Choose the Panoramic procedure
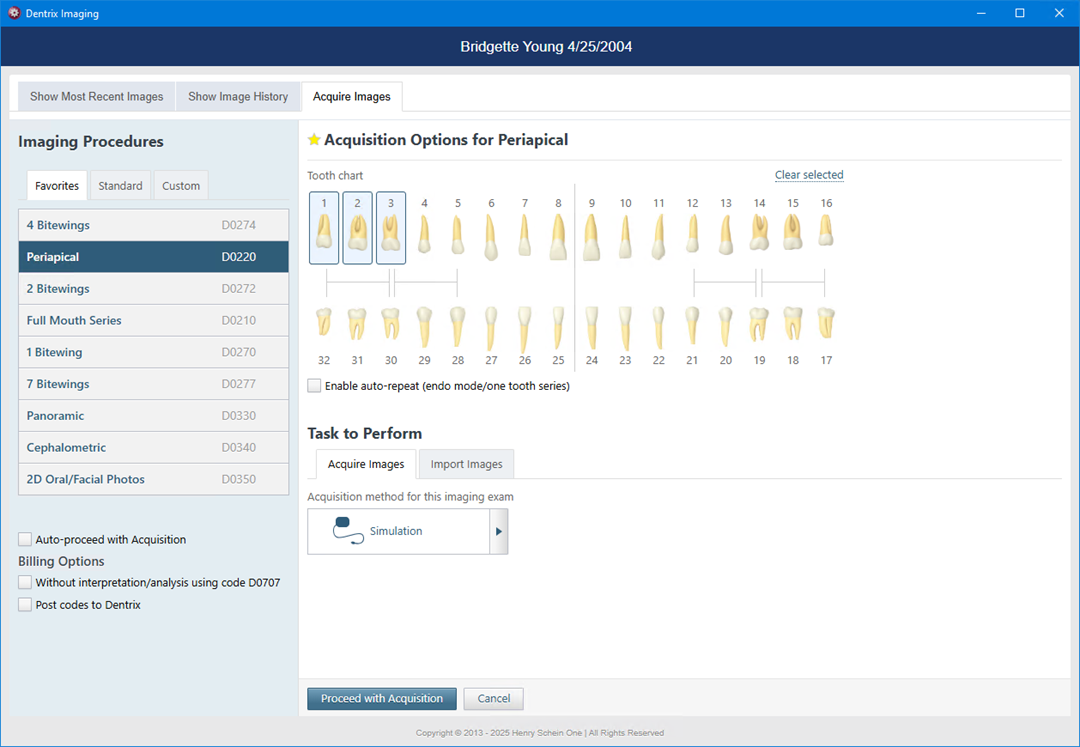The height and width of the screenshot is (747, 1080). 154,415
